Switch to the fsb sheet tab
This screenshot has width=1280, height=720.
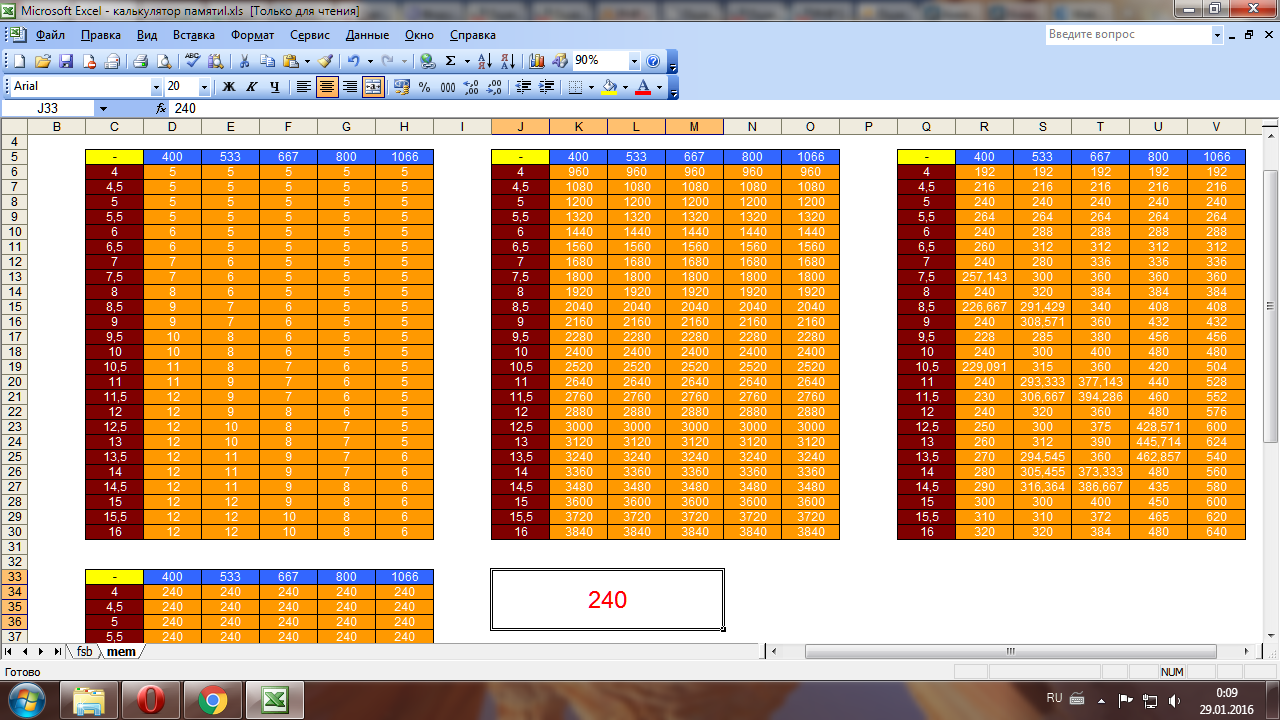[85, 652]
